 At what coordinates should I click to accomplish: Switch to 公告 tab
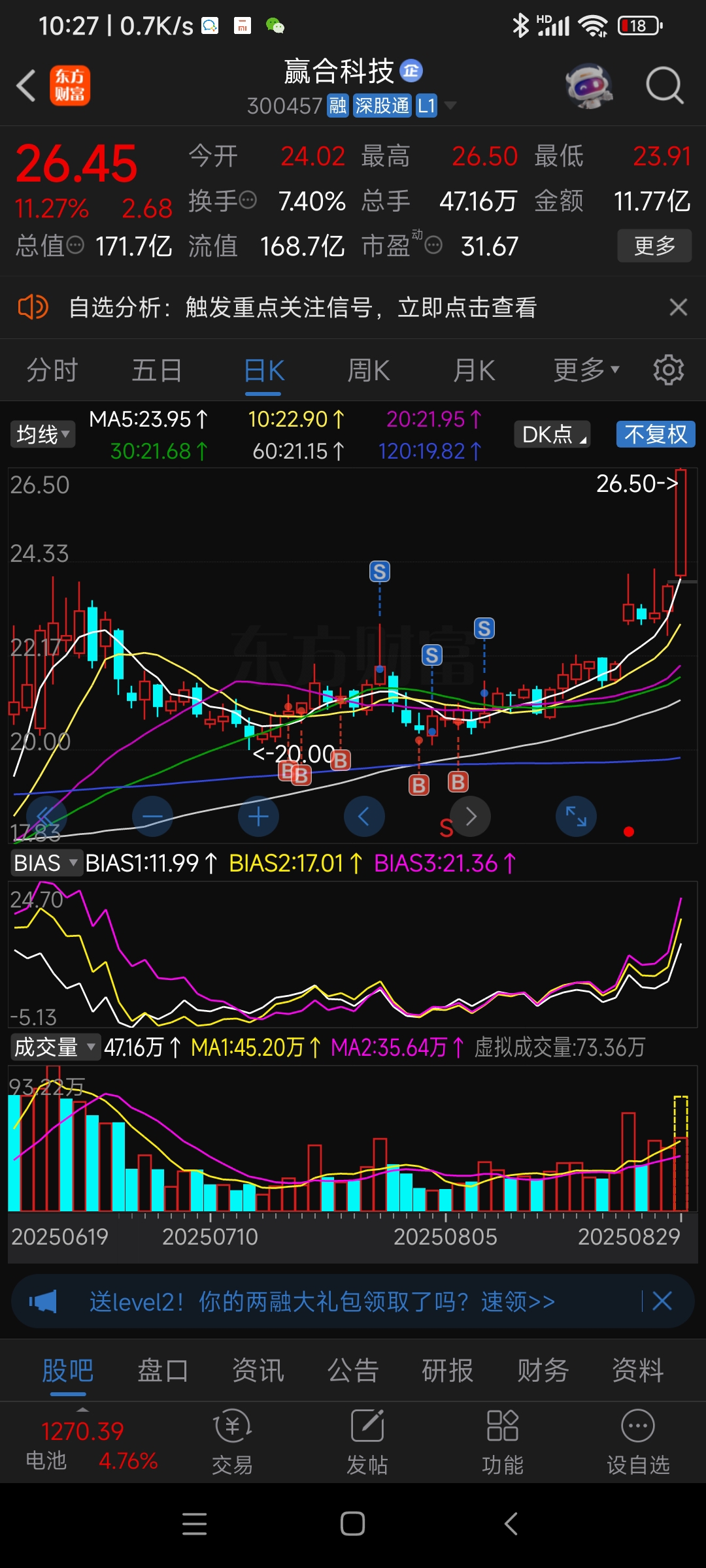(353, 1370)
